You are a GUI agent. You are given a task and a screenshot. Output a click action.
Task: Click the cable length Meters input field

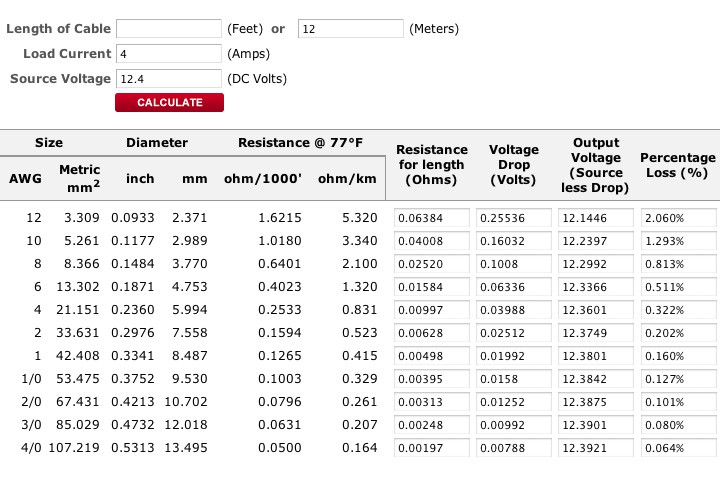[351, 28]
